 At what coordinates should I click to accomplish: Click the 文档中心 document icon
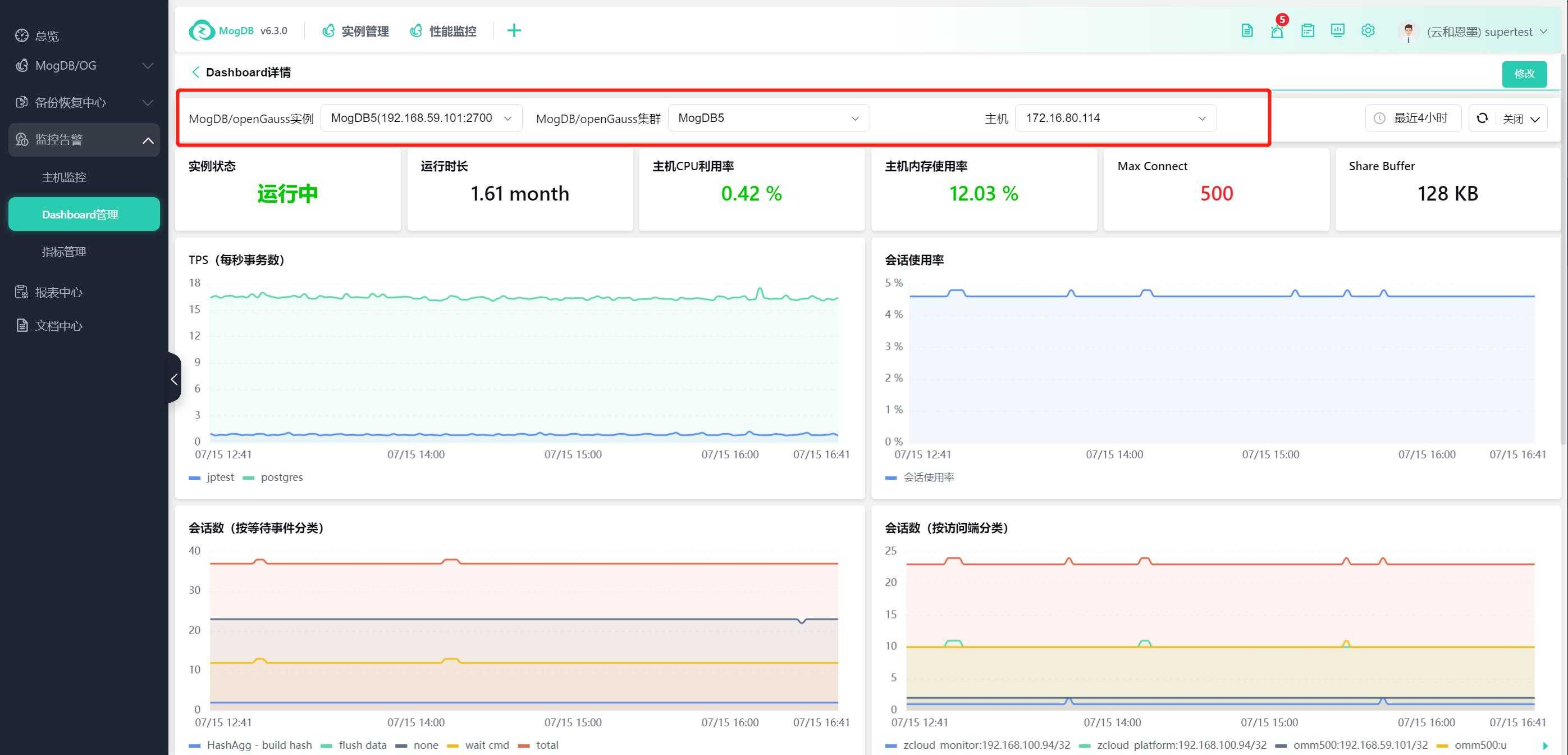click(22, 326)
